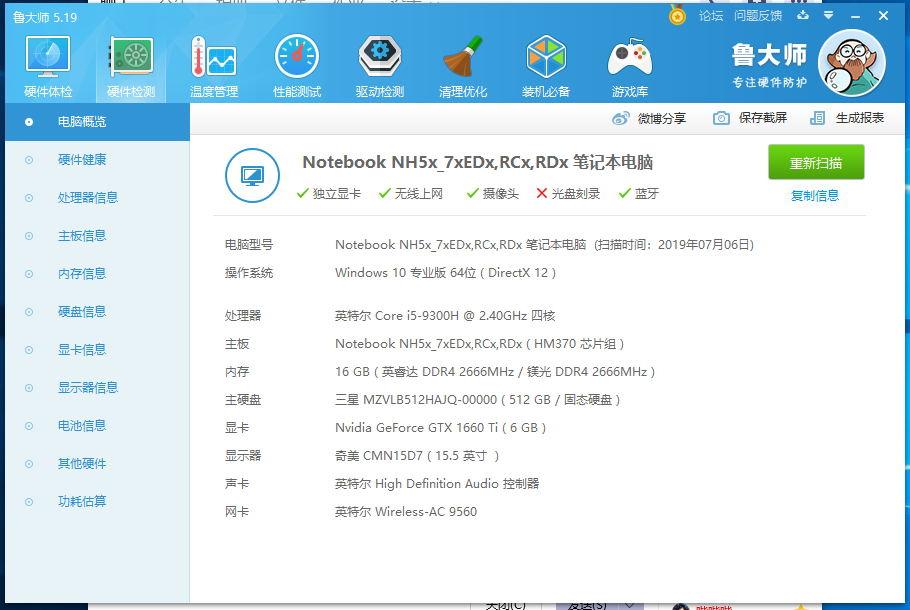Open the title bar dropdown menu arrow
910x610 pixels.
click(x=829, y=16)
